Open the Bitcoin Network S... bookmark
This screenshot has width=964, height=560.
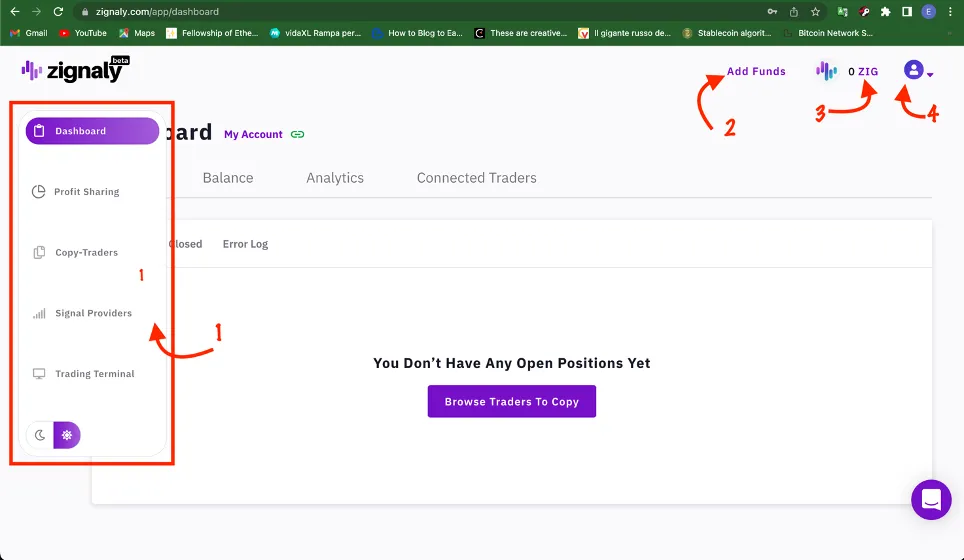[x=828, y=33]
